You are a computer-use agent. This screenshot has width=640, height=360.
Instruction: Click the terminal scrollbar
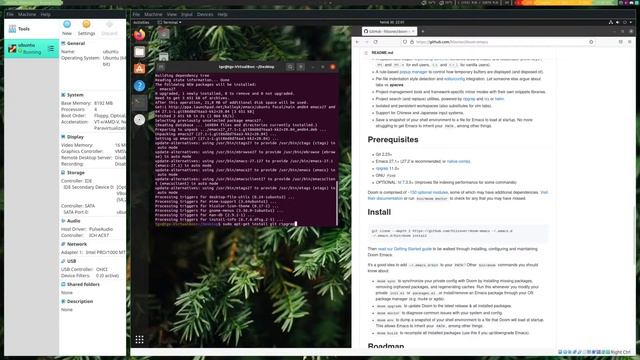click(337, 203)
